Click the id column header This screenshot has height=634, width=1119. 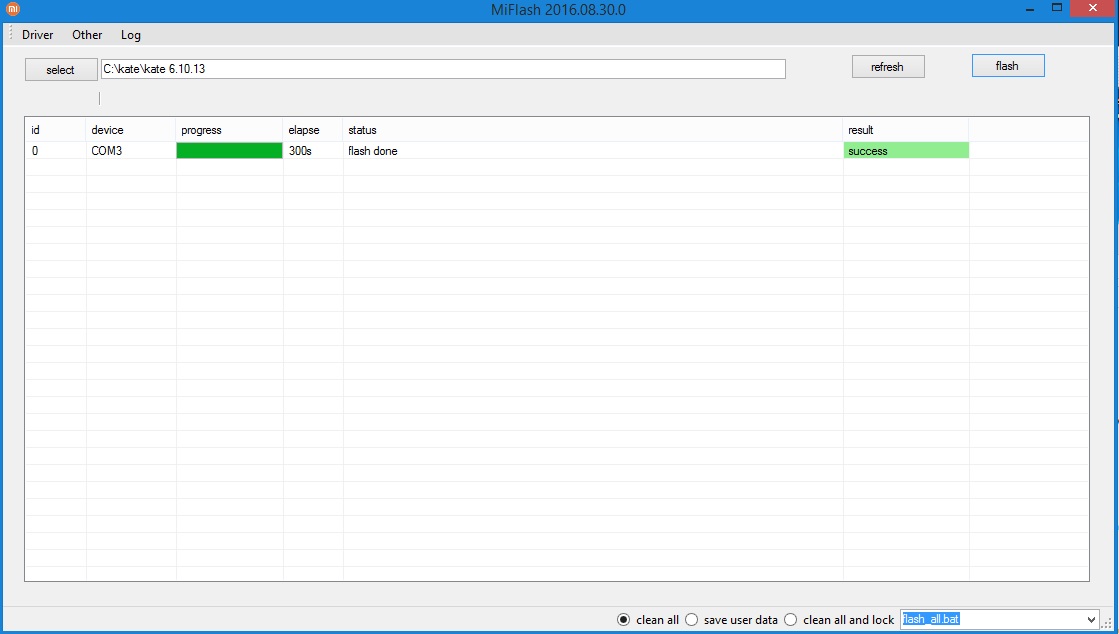click(56, 130)
